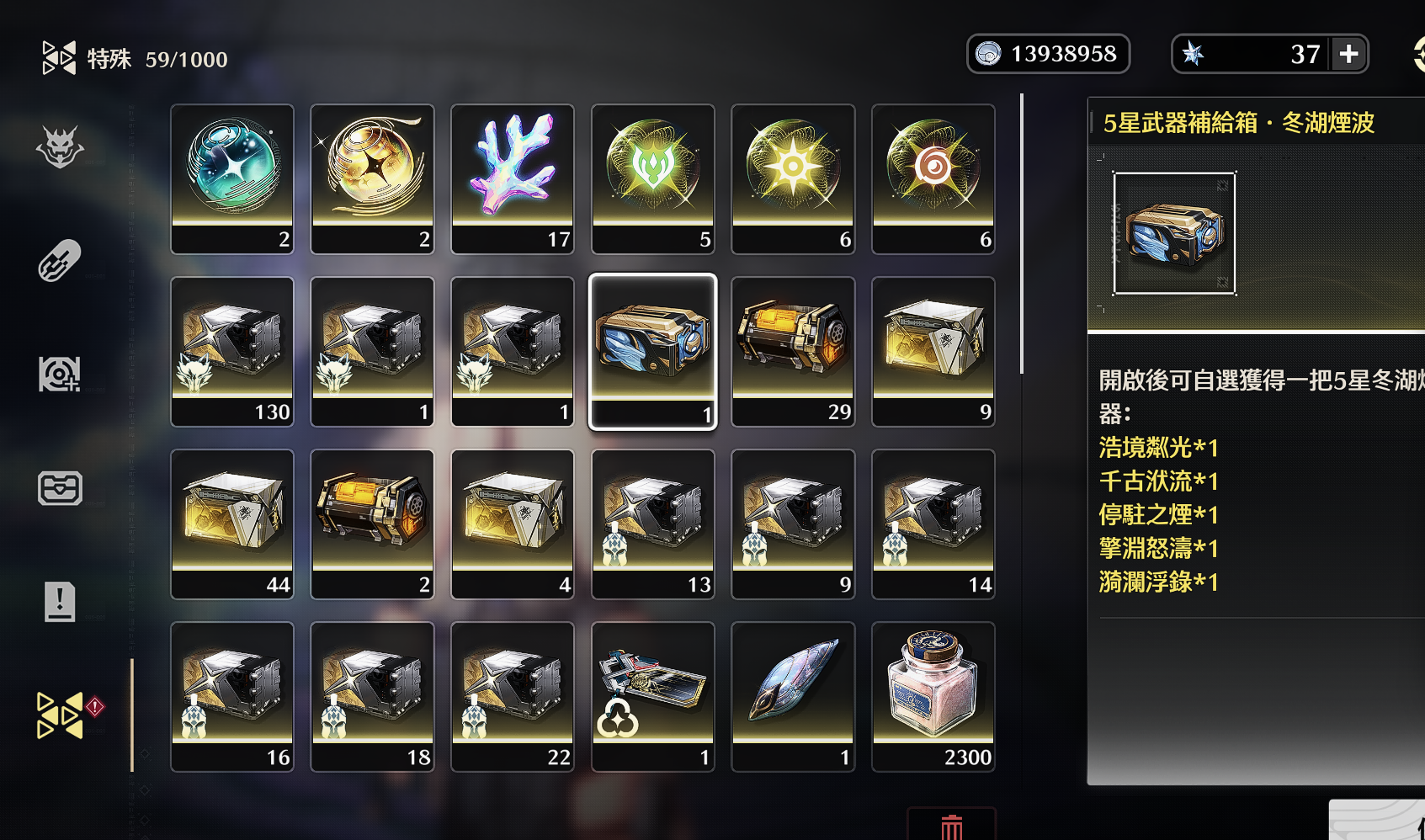Open the chest-shaped supplies tab in sidebar
This screenshot has width=1425, height=840.
pos(60,488)
